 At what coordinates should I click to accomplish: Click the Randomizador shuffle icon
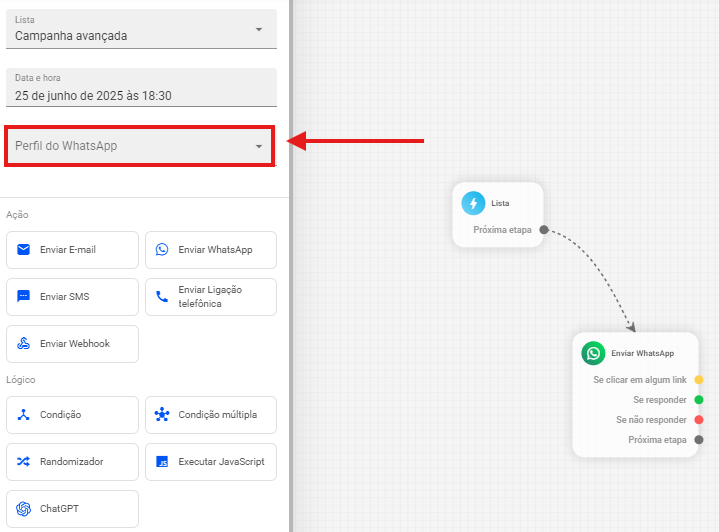pyautogui.click(x=24, y=462)
